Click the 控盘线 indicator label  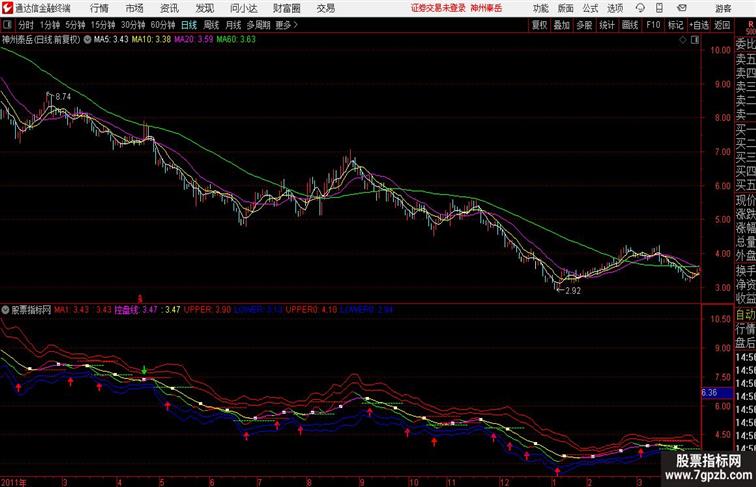point(126,310)
